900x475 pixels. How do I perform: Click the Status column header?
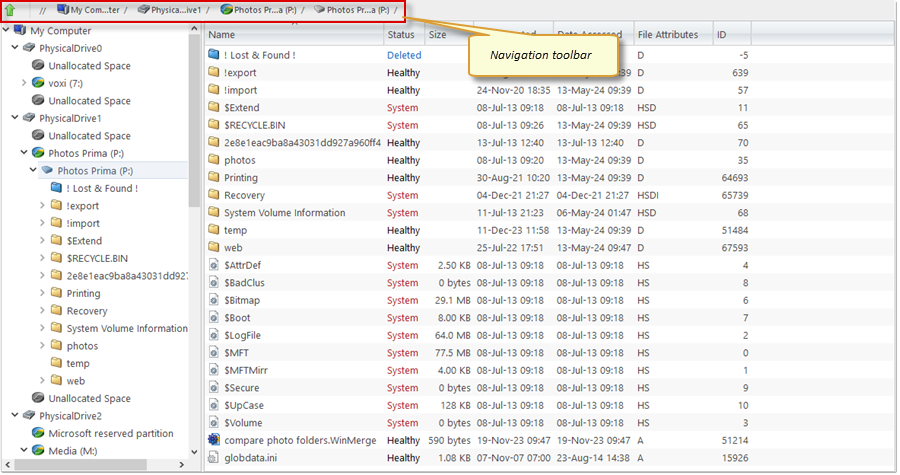tap(400, 35)
